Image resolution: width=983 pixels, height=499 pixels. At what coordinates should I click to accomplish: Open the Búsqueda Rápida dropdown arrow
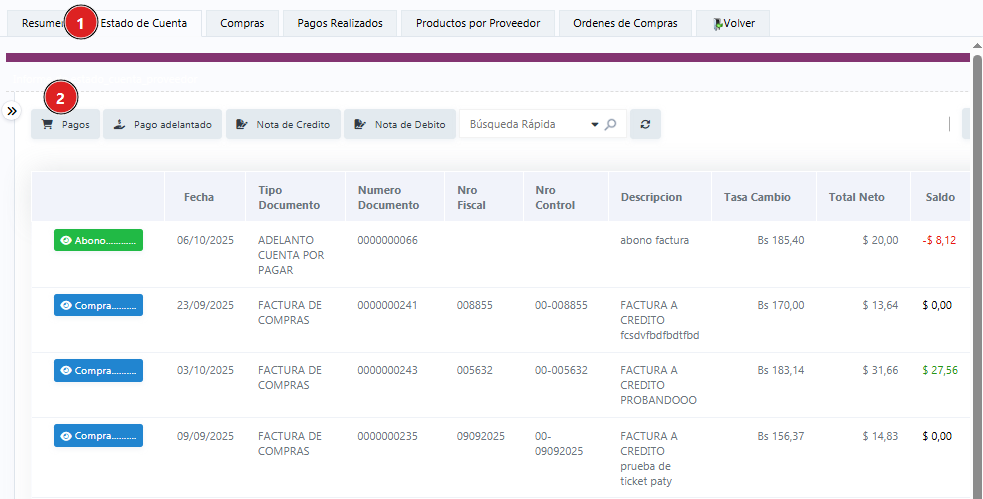595,125
